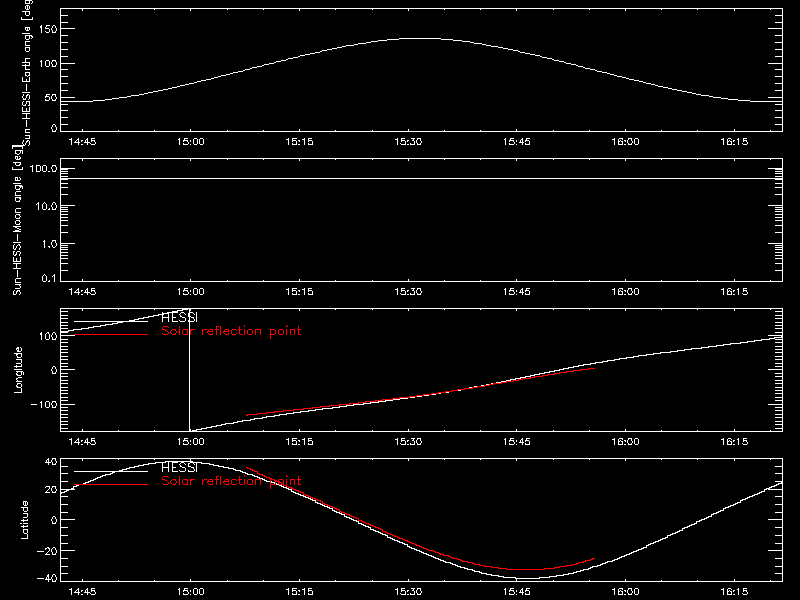Click the 100 tick on the Longitude axis
This screenshot has width=800, height=600.
tap(47, 336)
